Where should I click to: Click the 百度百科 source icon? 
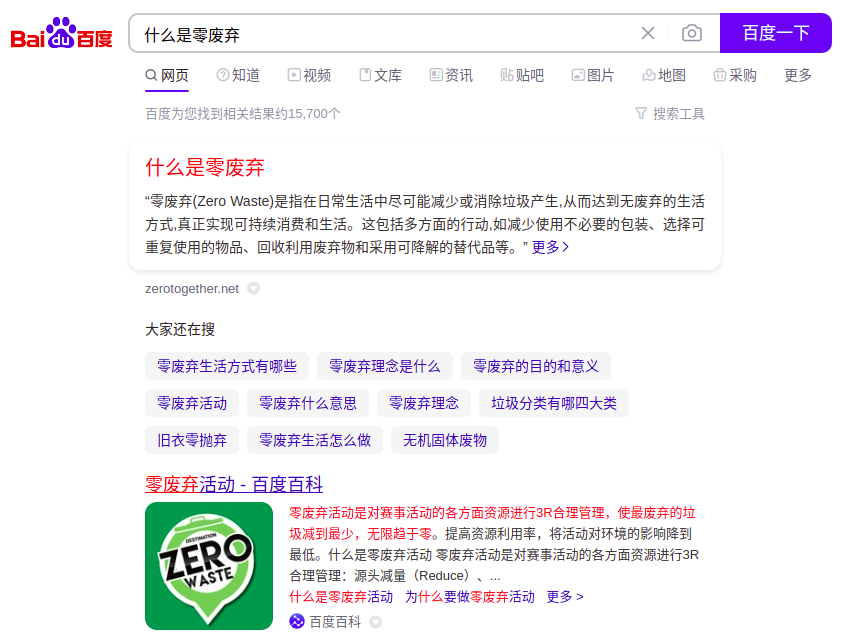pos(297,621)
